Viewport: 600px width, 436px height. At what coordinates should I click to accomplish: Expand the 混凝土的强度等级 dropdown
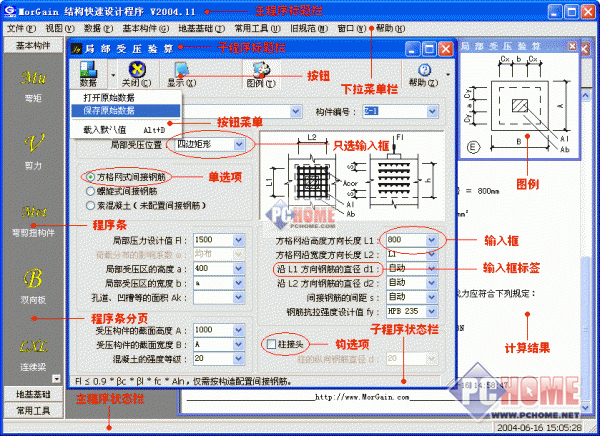pyautogui.click(x=239, y=359)
